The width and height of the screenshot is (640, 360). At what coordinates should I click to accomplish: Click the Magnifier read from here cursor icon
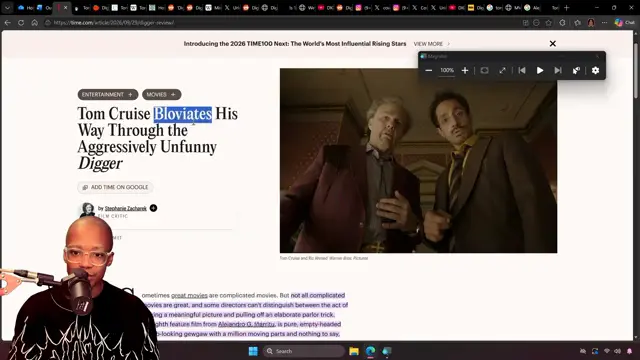(576, 71)
